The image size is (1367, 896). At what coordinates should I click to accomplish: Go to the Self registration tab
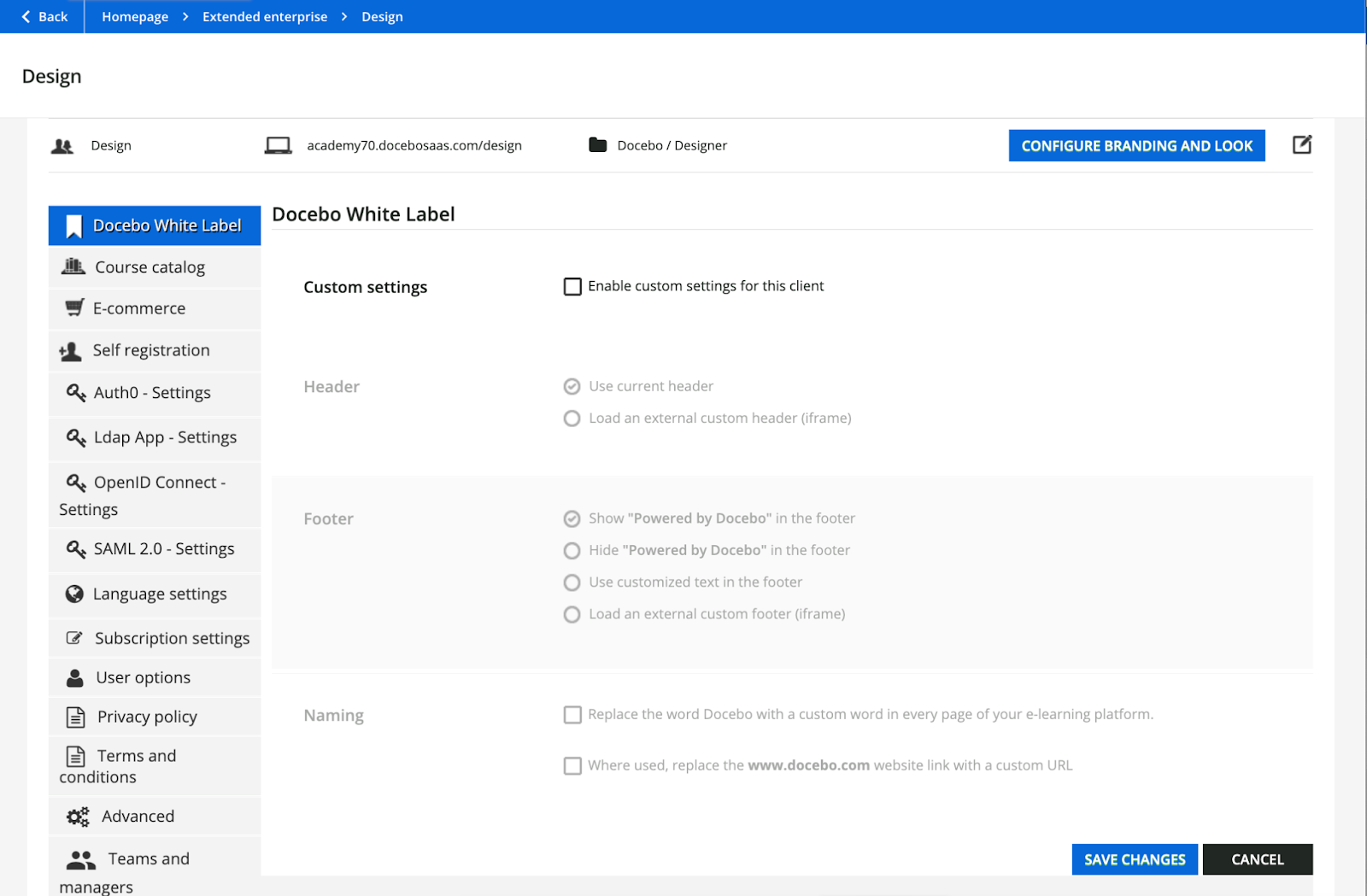click(155, 350)
